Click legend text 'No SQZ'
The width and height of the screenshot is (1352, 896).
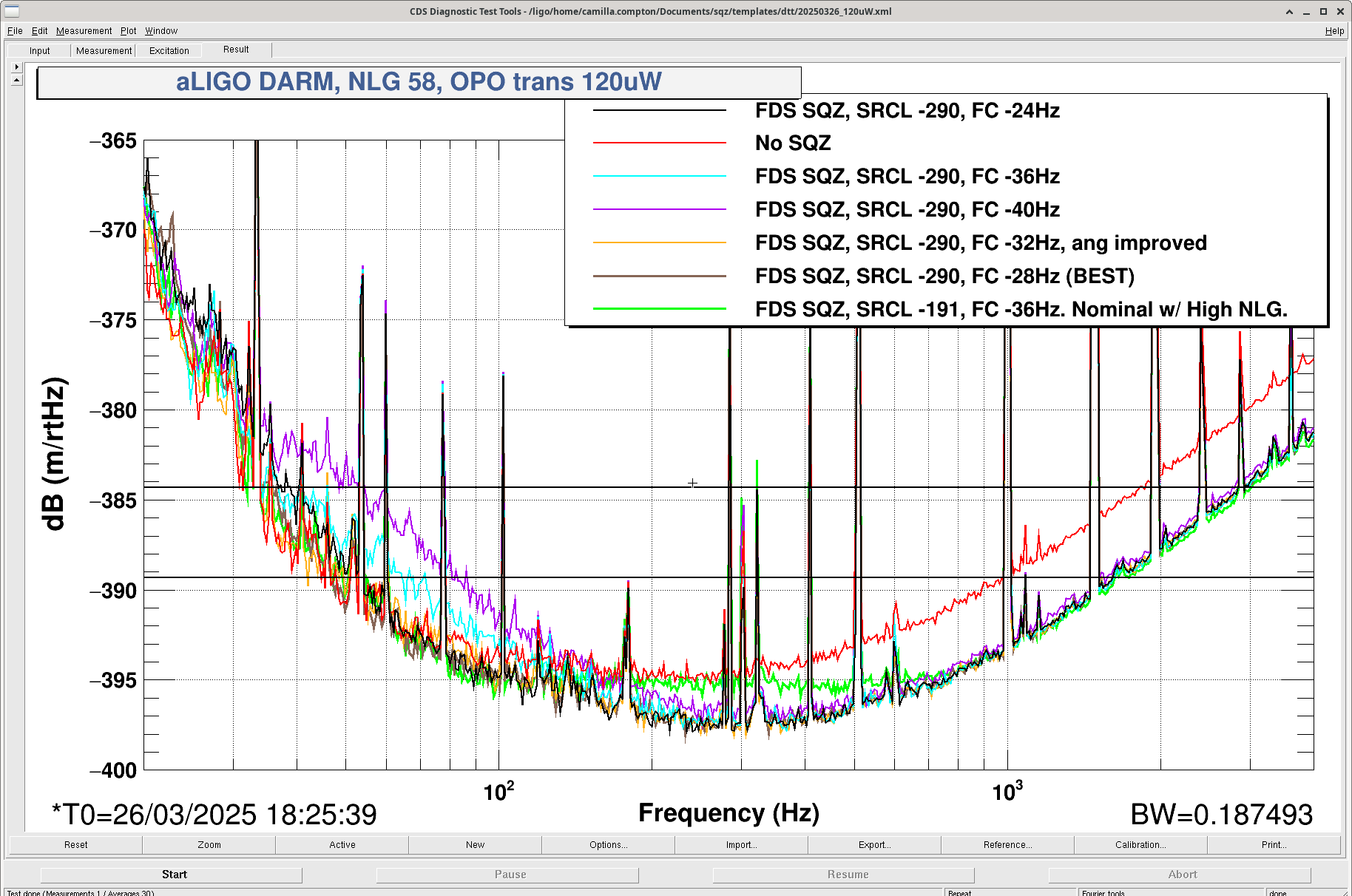(793, 143)
